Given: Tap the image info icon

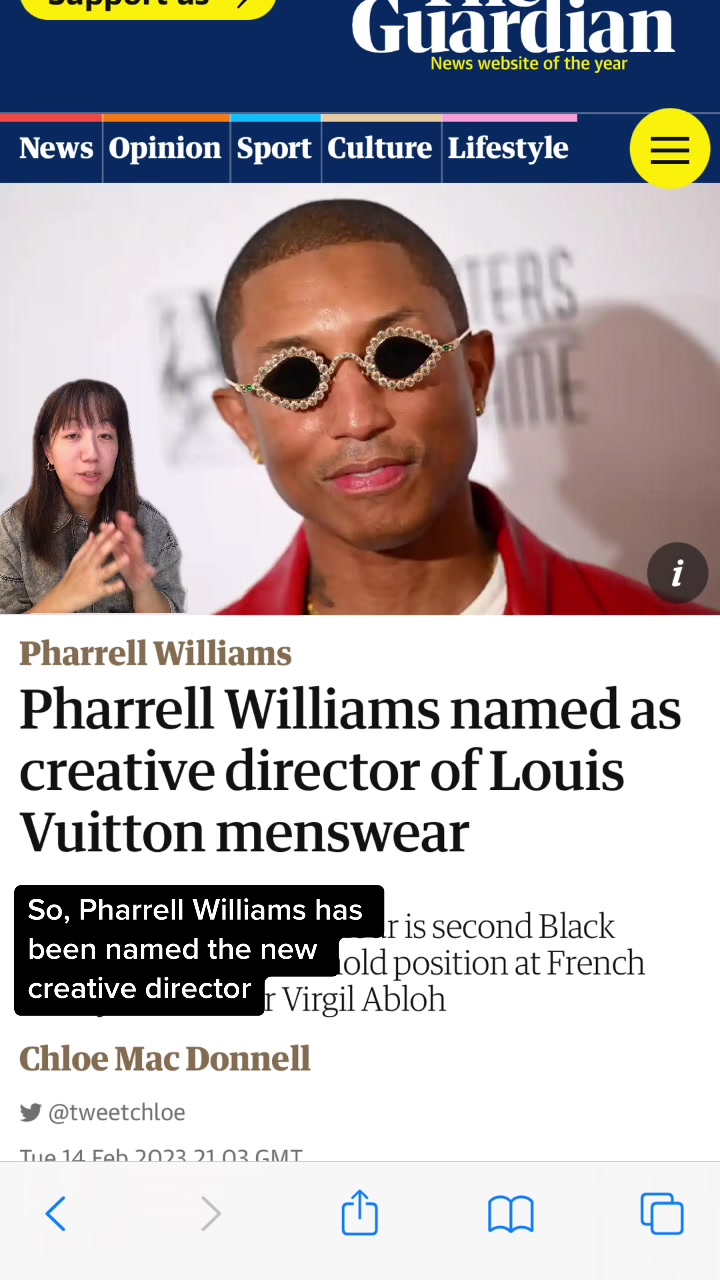Looking at the screenshot, I should tap(677, 573).
